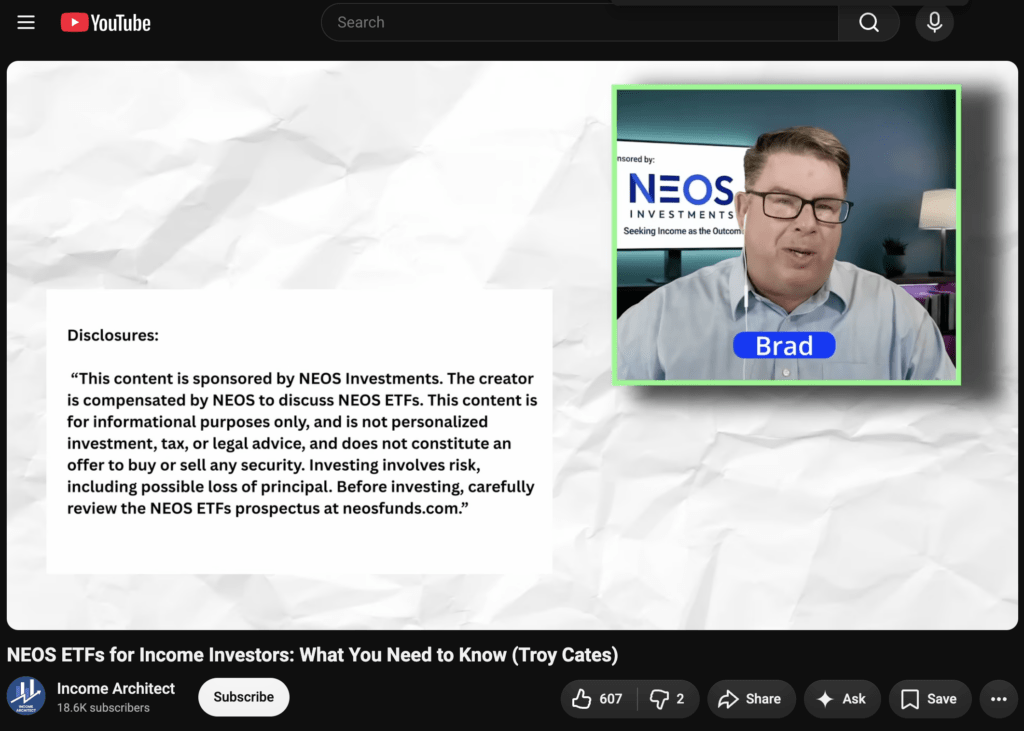
Task: Click the Disclosures heading in video
Action: 113,335
